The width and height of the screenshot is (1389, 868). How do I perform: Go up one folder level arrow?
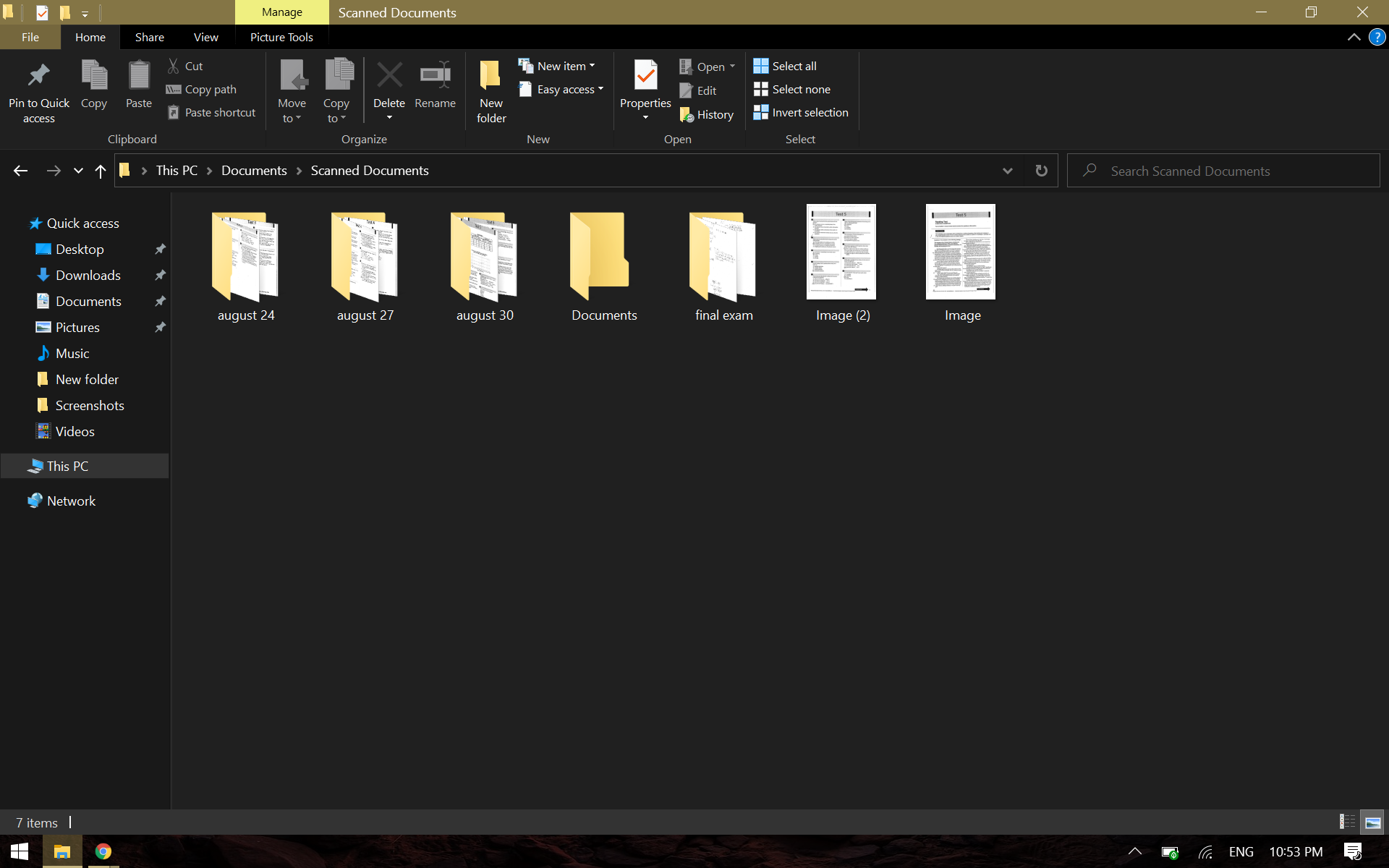pos(101,171)
